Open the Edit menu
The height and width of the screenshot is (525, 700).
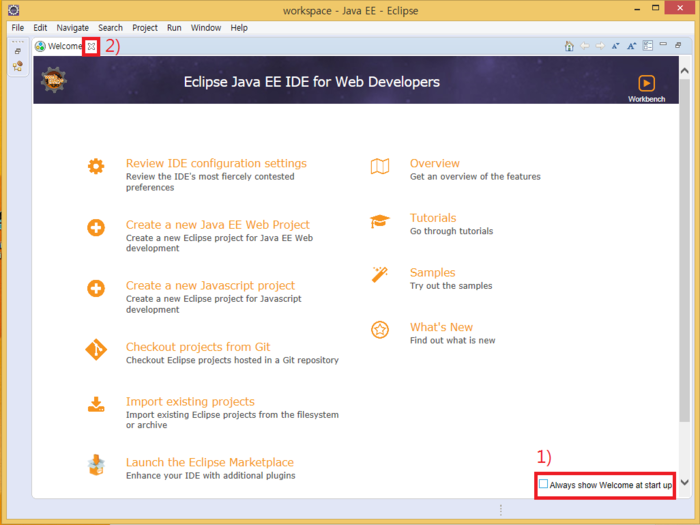[40, 28]
